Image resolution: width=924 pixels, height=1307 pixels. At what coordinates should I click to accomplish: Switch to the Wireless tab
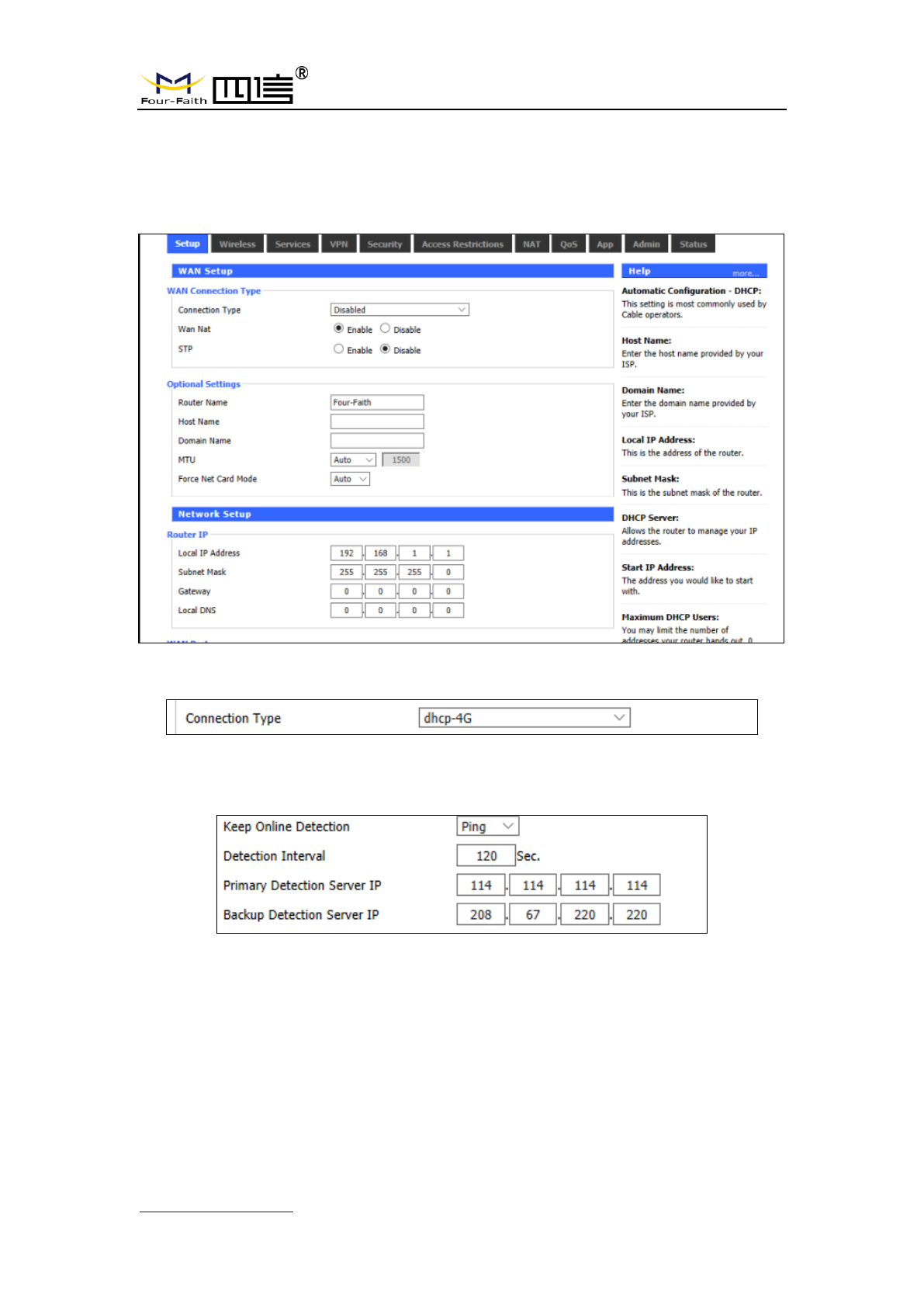point(237,244)
